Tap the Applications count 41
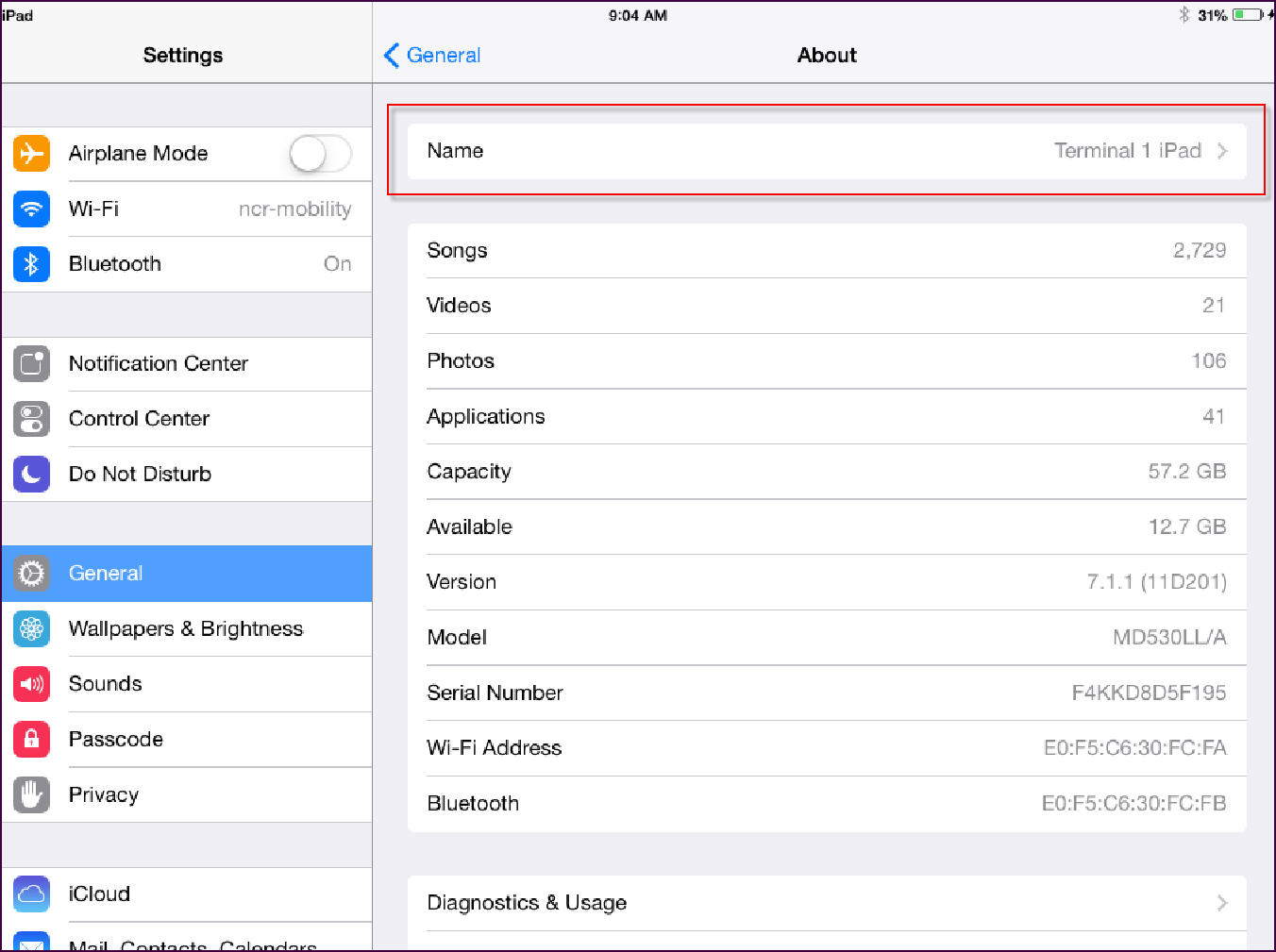Screen dimensions: 1276x952 pyautogui.click(x=1214, y=417)
